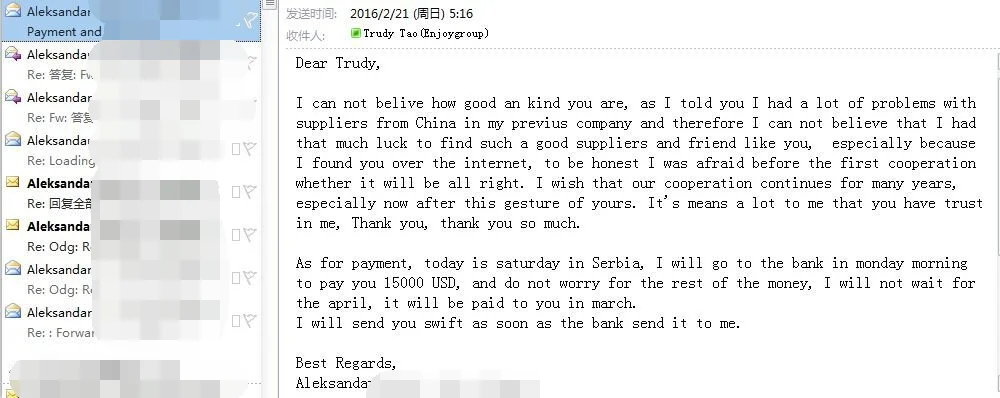Screen dimensions: 1000x398
Task: Toggle the category box on 'Re: 回复全部' message
Action: (x=236, y=192)
